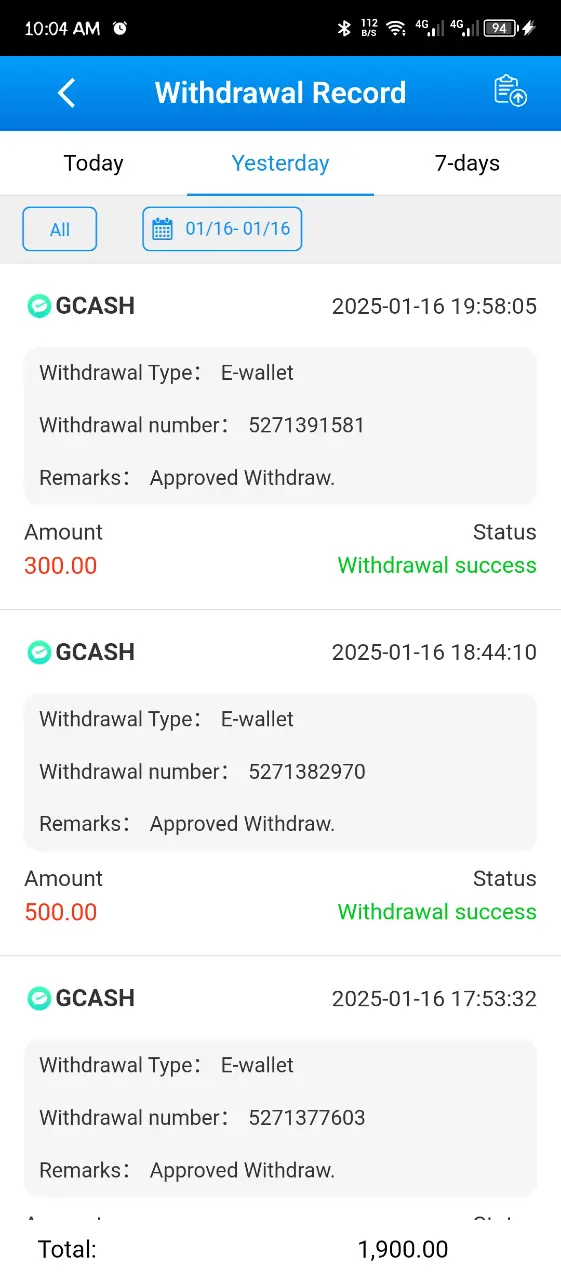Image resolution: width=561 pixels, height=1280 pixels.
Task: Tap withdrawal number 5271382970
Action: [307, 771]
